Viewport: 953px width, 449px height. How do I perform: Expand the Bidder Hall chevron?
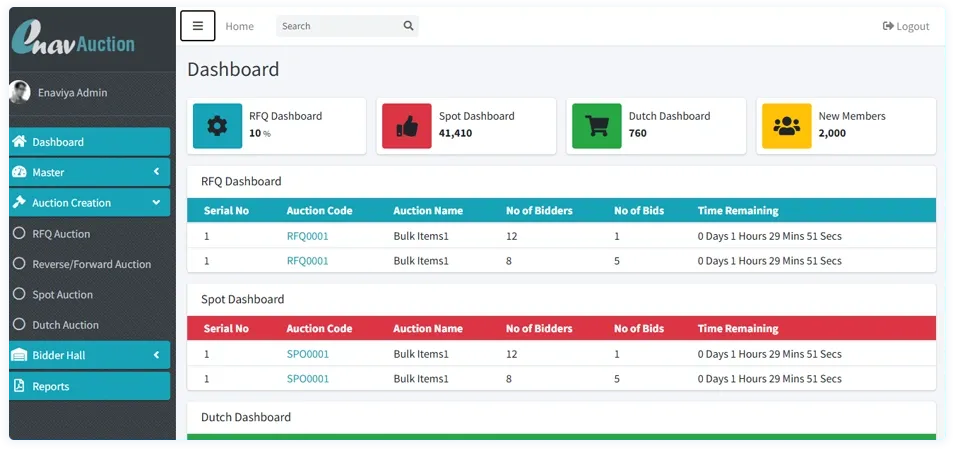tap(156, 355)
